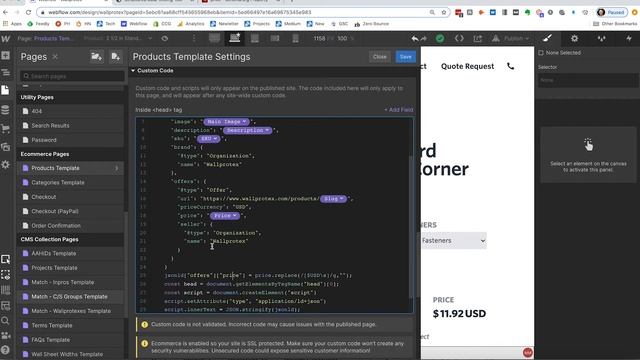The height and width of the screenshot is (360, 640).
Task: Click the green changes saved status icon
Action: click(440, 38)
